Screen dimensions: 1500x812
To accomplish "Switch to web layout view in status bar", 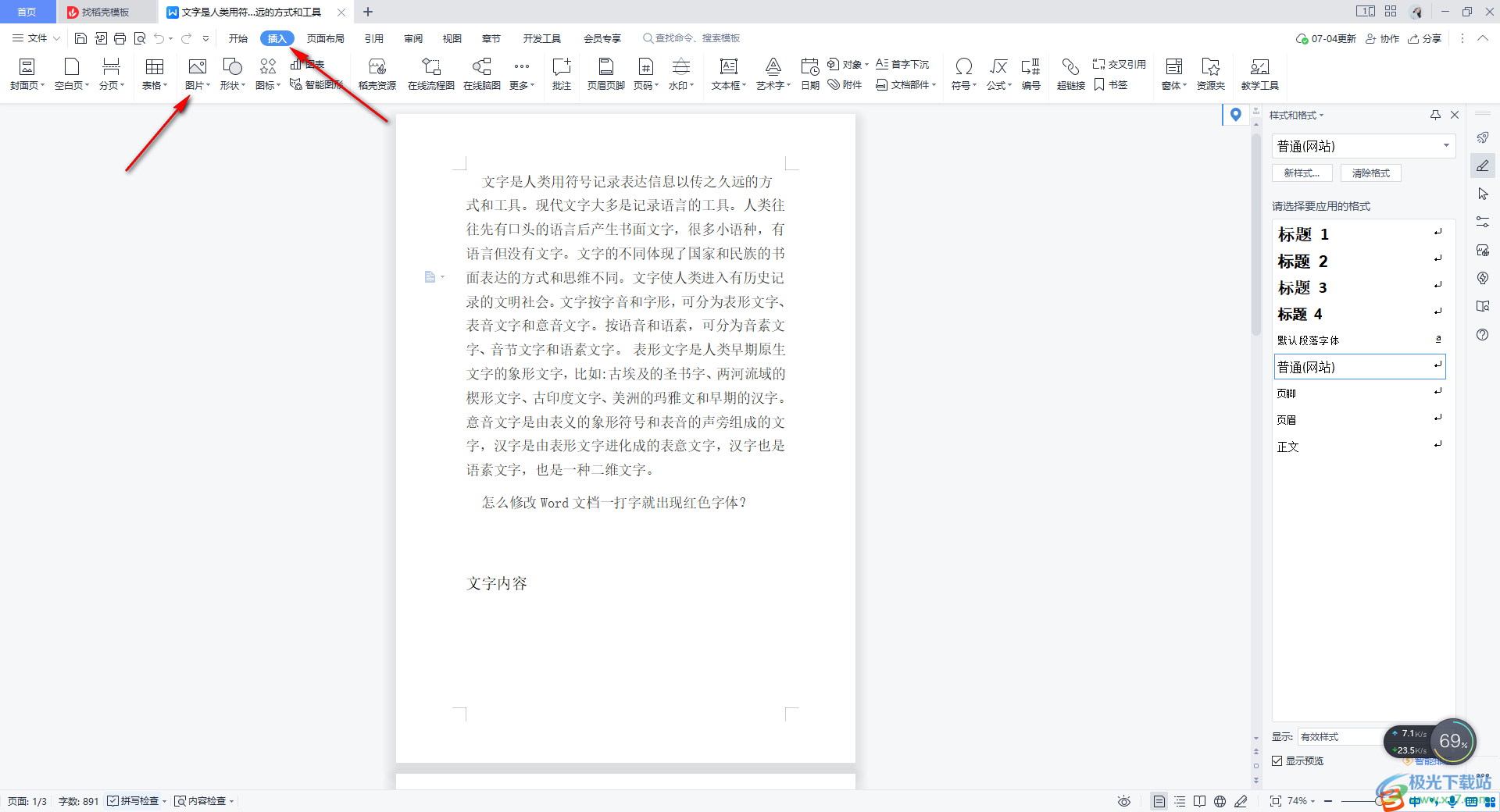I will (x=1220, y=801).
